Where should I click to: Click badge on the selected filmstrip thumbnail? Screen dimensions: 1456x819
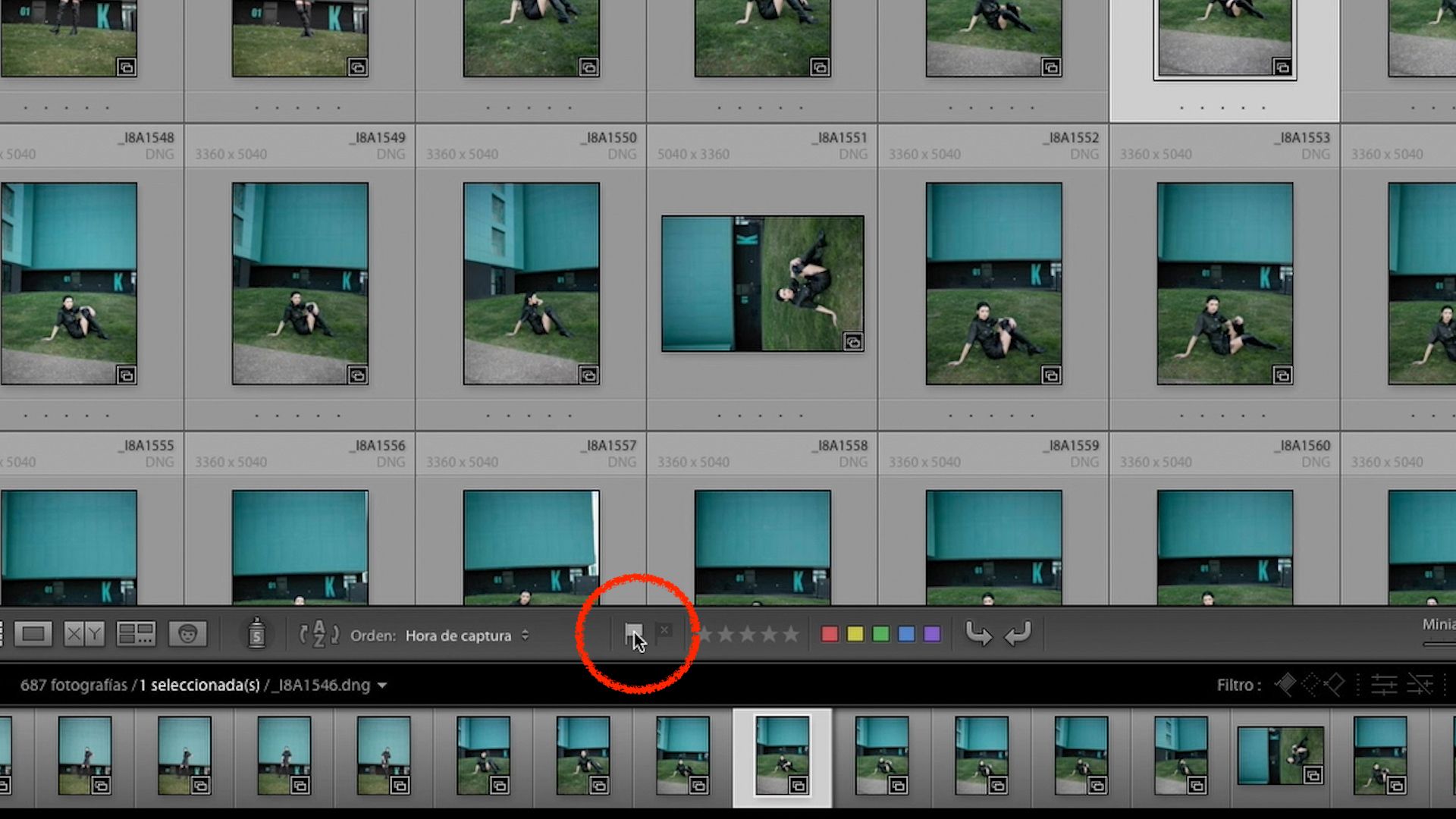click(798, 786)
